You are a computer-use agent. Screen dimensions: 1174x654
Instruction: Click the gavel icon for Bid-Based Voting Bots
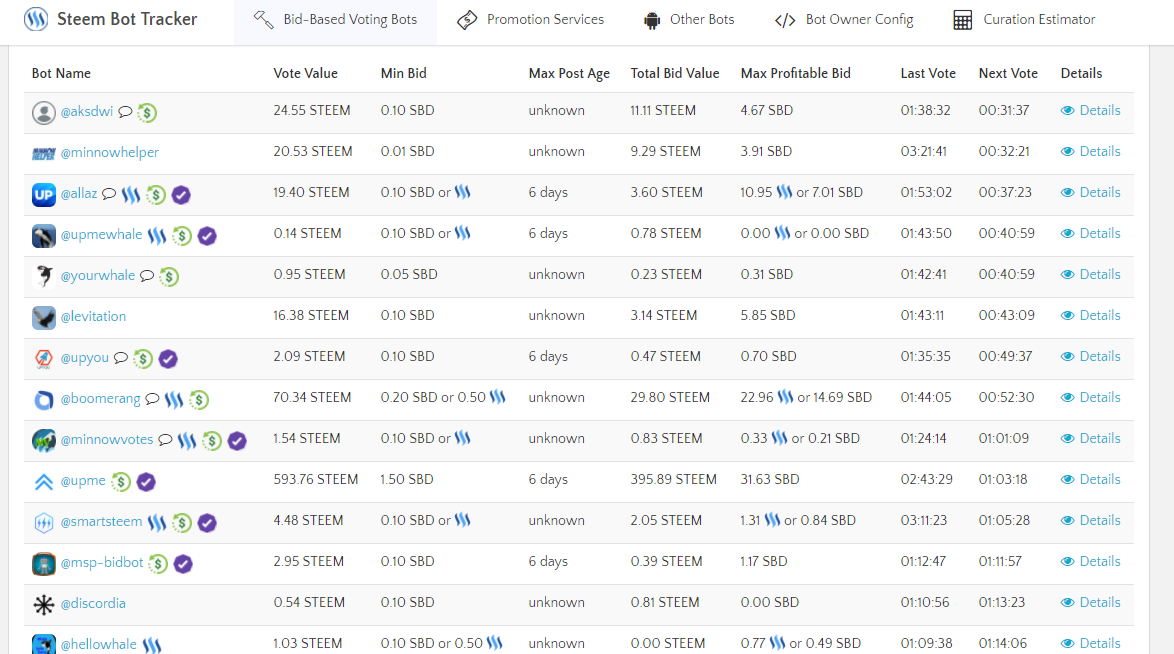point(264,20)
